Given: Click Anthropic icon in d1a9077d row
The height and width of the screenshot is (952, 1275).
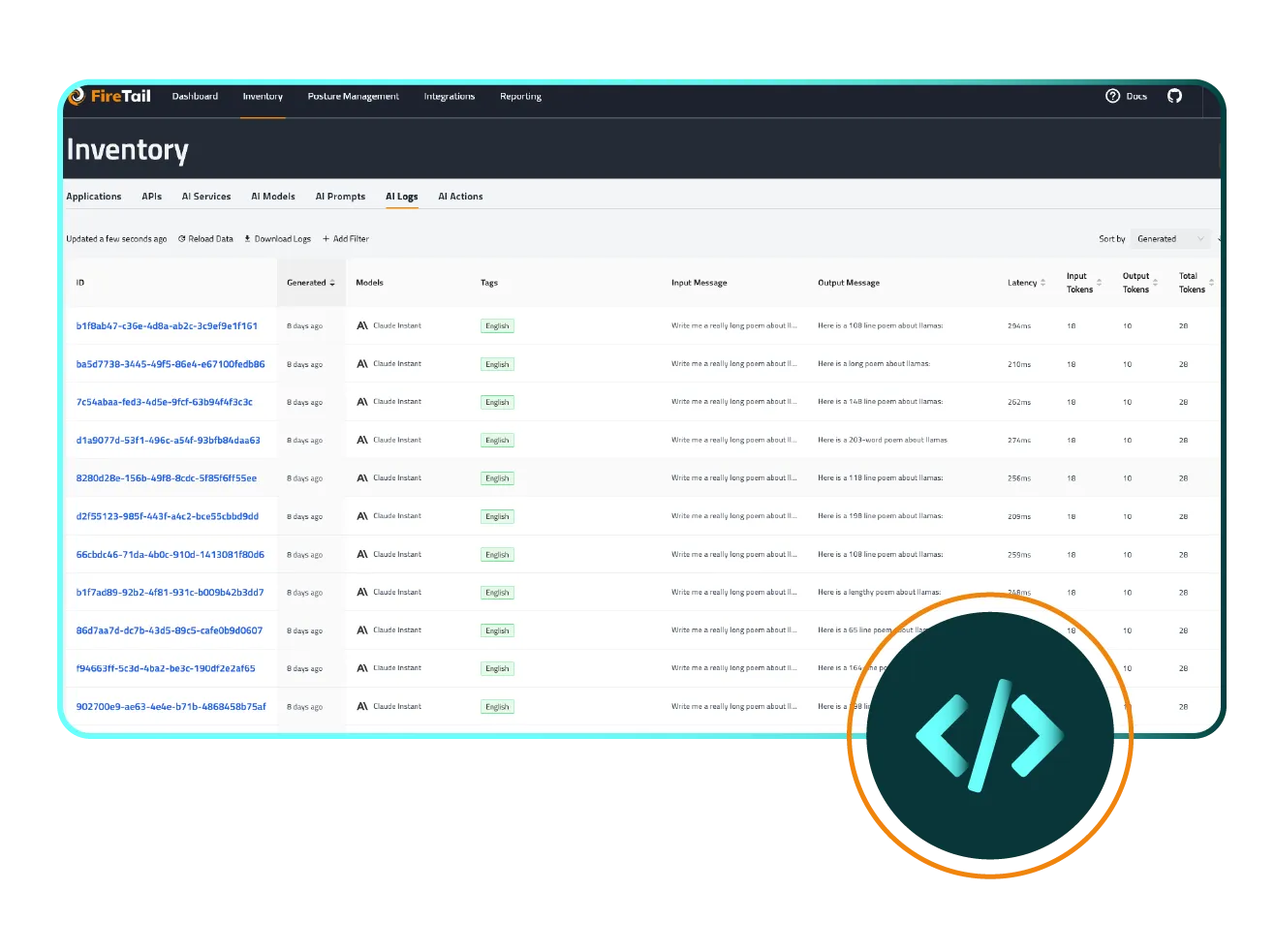Looking at the screenshot, I should coord(362,440).
